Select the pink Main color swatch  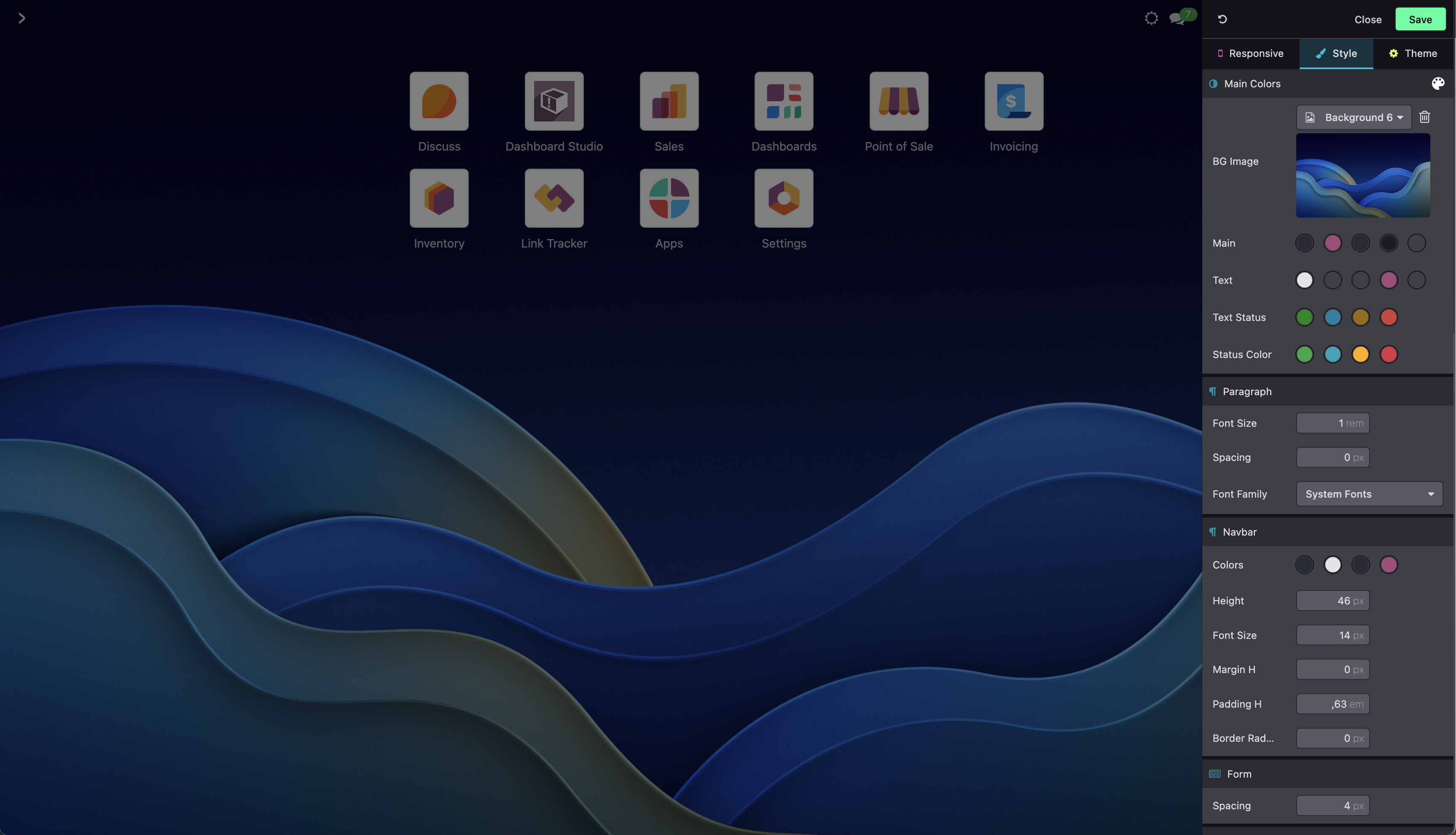pos(1333,242)
